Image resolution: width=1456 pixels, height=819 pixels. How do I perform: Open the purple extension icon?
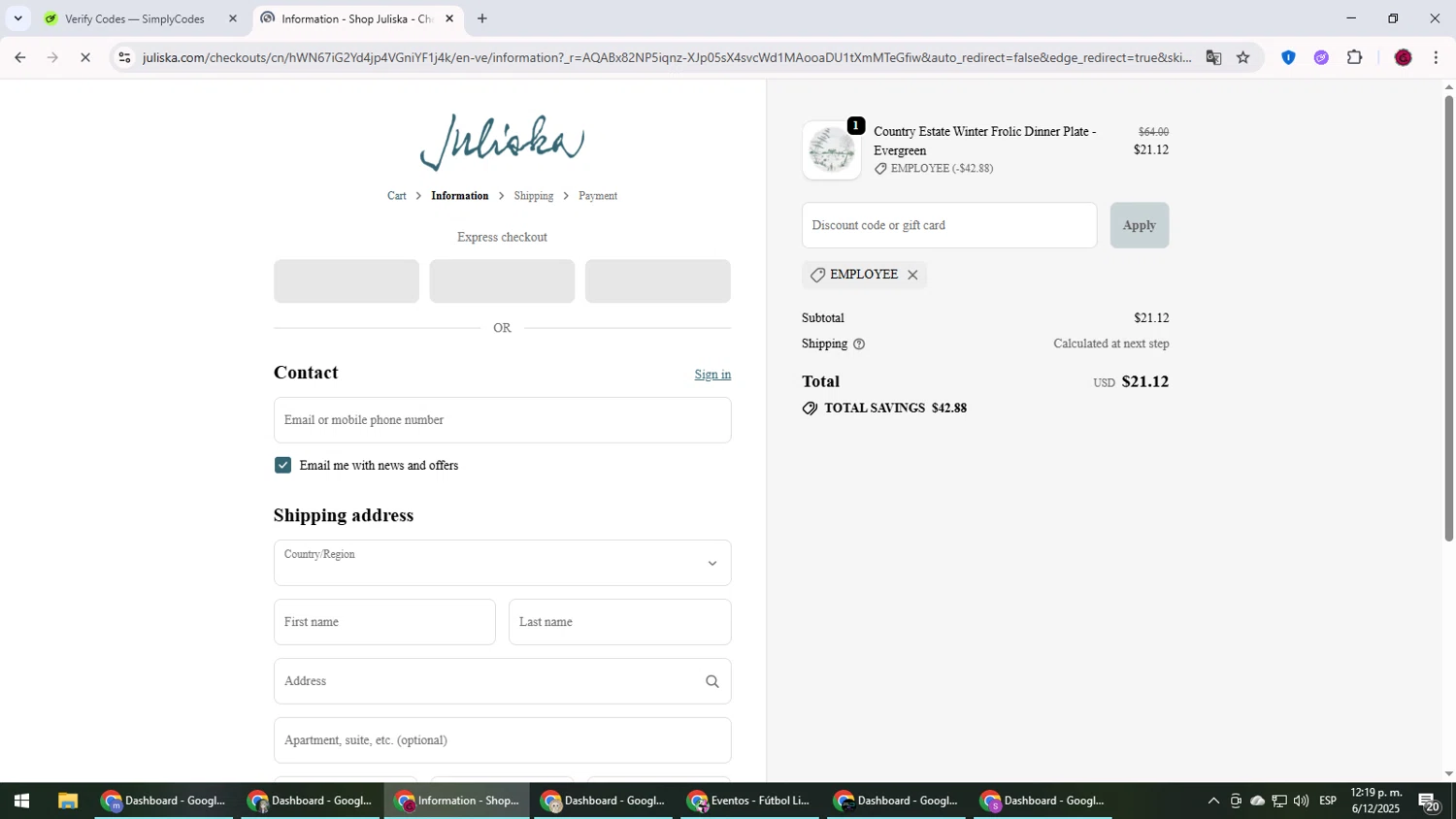click(1321, 57)
